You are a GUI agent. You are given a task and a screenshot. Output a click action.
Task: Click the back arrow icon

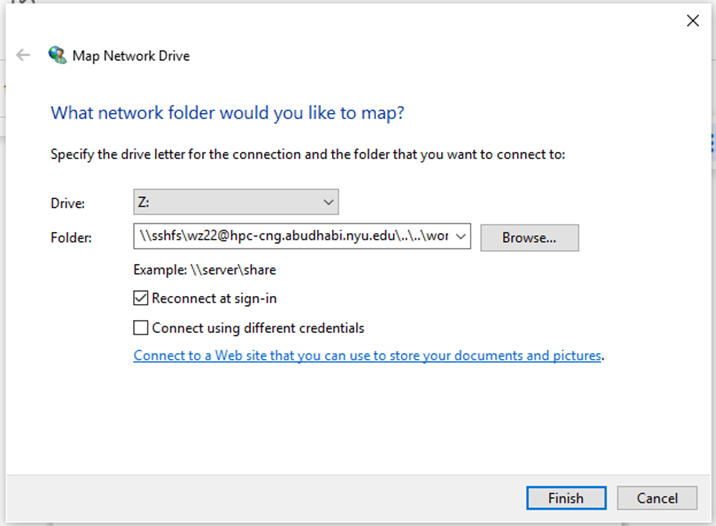(x=23, y=56)
